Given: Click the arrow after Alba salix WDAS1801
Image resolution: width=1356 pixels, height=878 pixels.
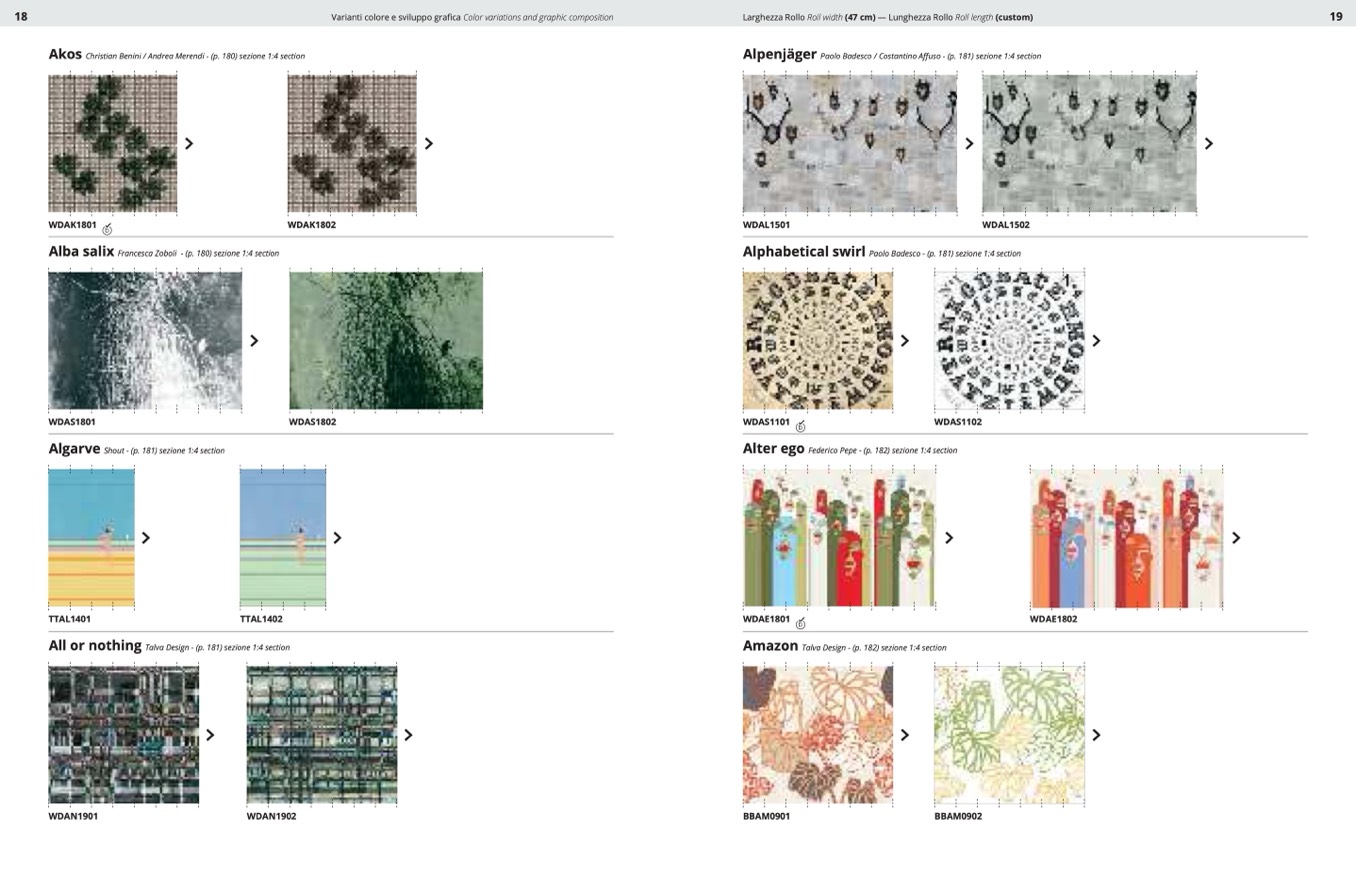Looking at the screenshot, I should click(x=254, y=341).
